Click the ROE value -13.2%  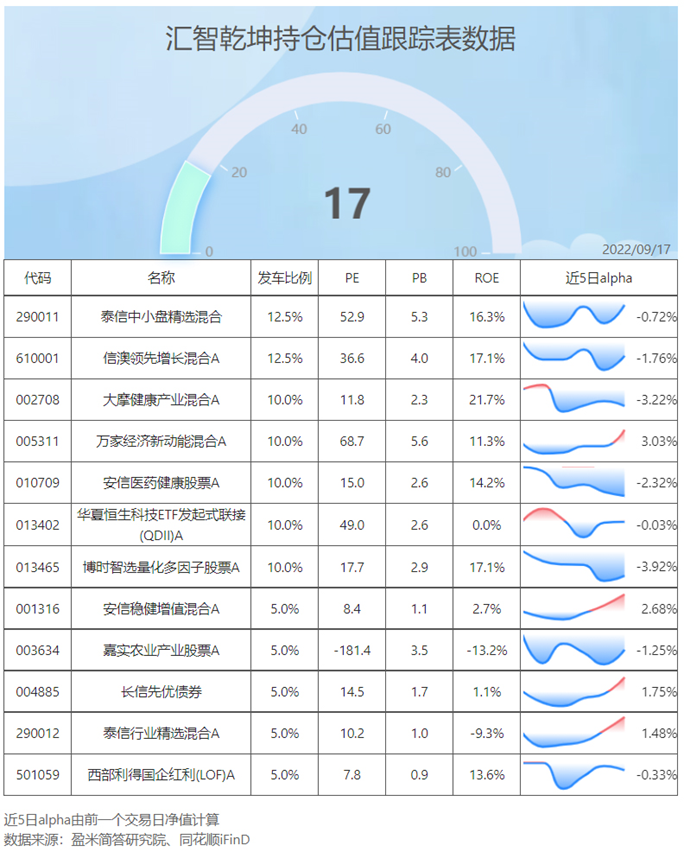click(x=487, y=650)
